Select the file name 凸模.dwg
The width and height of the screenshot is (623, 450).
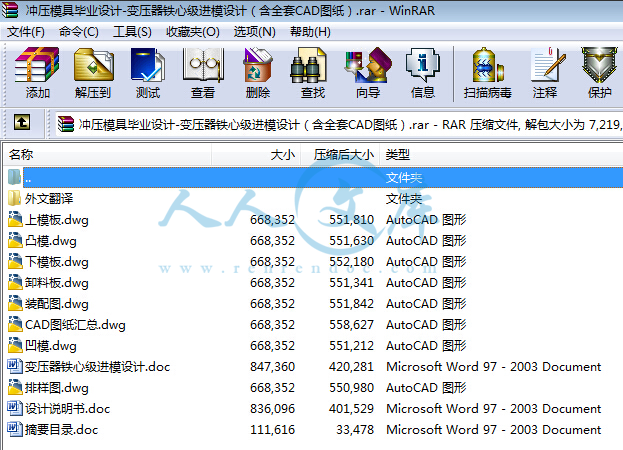pyautogui.click(x=51, y=241)
